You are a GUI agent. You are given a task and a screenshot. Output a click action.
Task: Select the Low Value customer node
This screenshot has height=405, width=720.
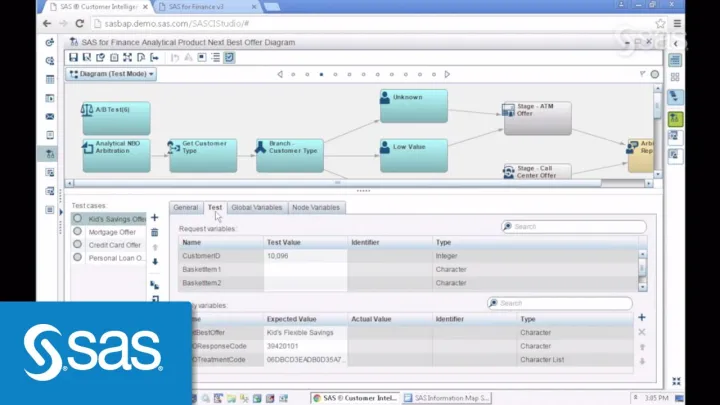[x=414, y=156]
